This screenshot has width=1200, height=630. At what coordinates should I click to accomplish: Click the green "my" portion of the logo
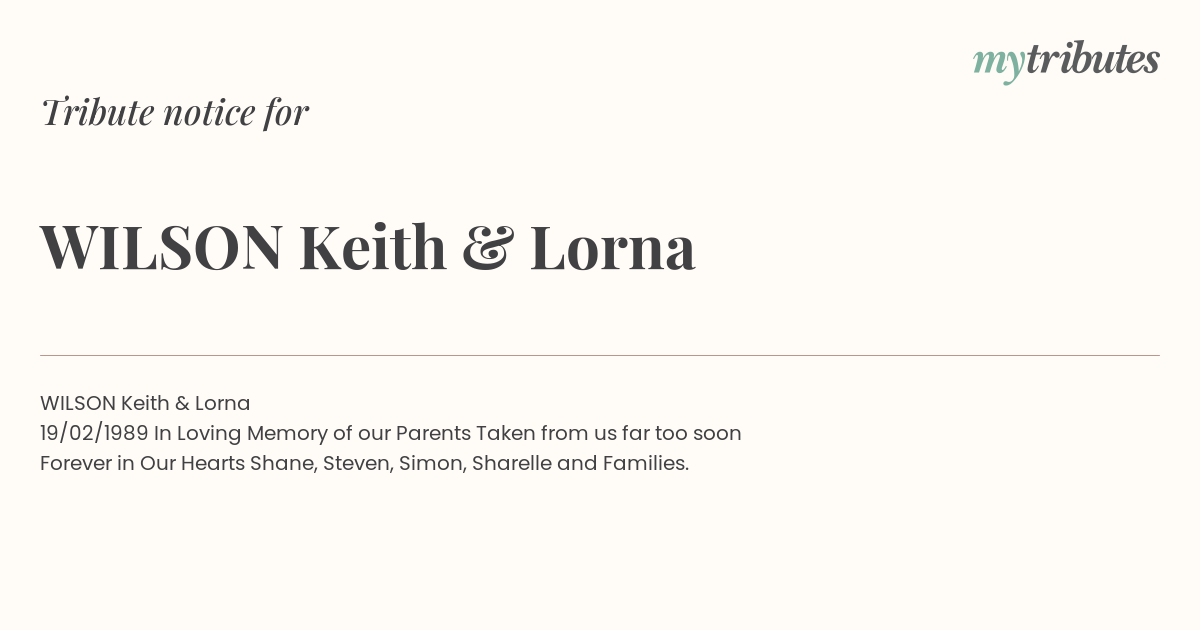(x=999, y=64)
